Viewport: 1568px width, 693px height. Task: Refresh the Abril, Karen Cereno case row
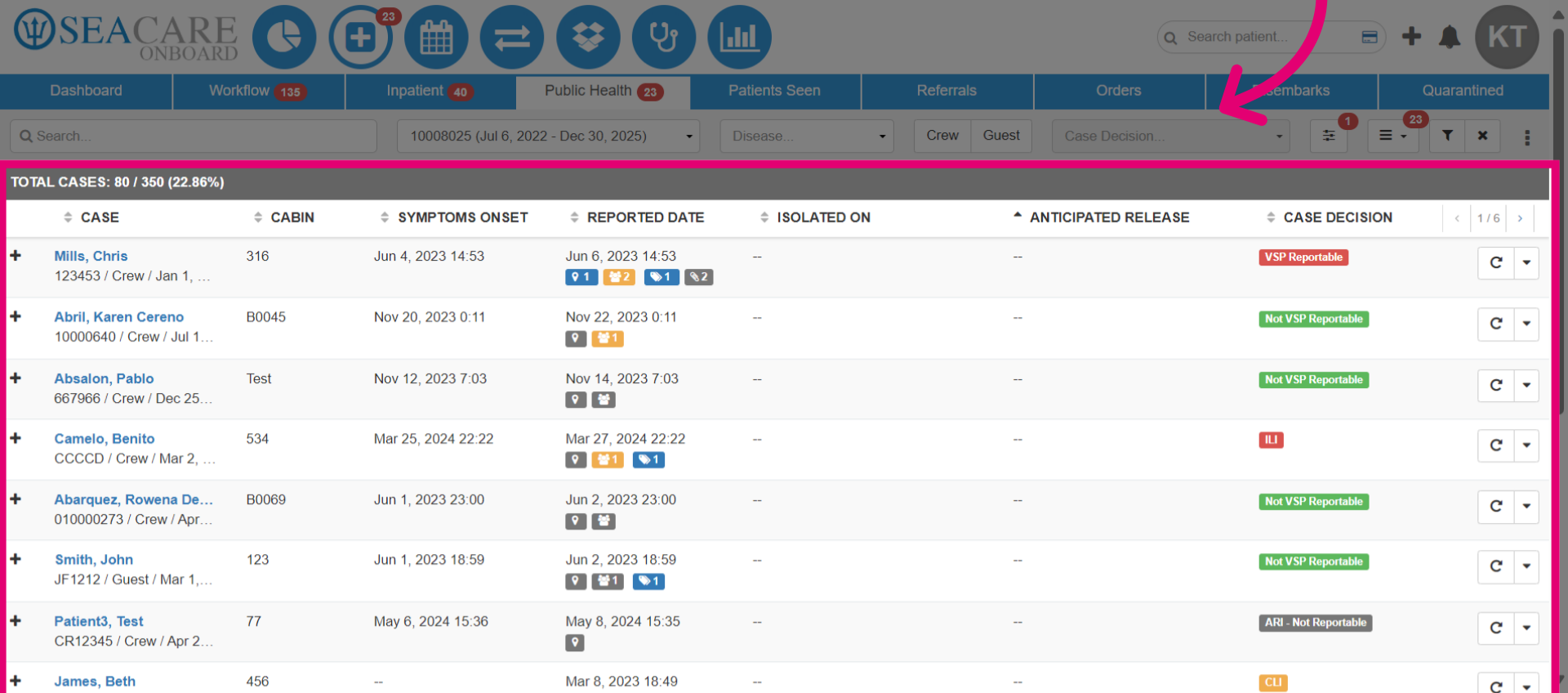1496,324
